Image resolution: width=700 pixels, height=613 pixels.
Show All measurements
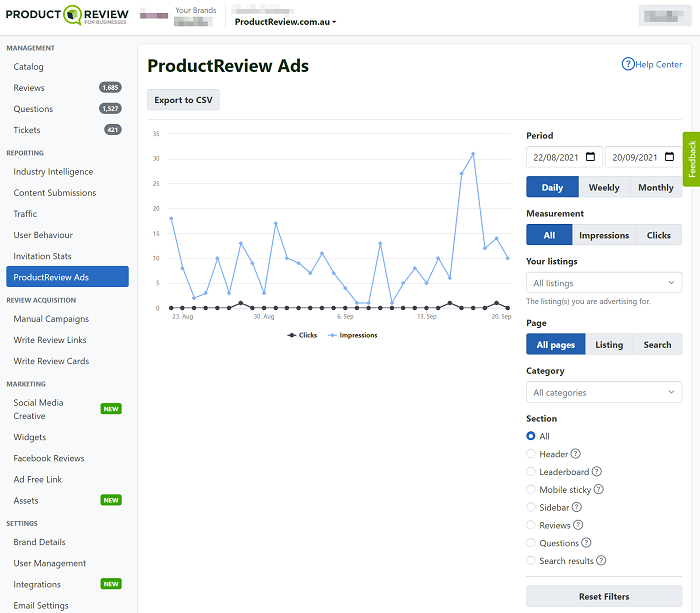549,235
